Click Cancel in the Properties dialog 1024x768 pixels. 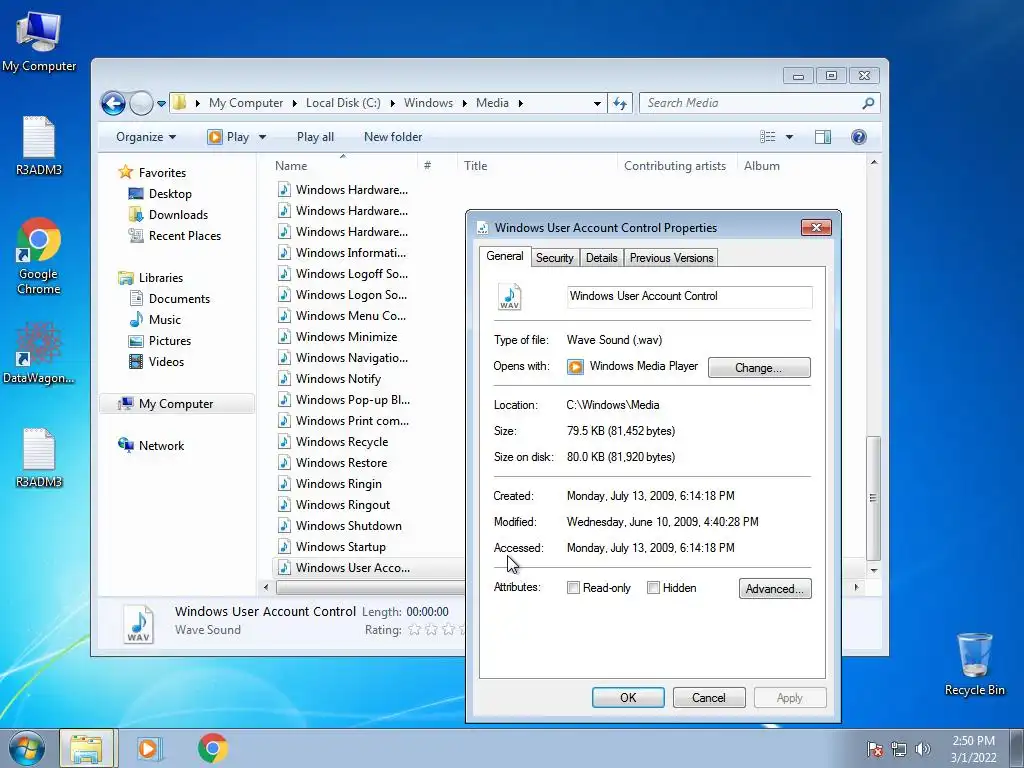coord(709,697)
